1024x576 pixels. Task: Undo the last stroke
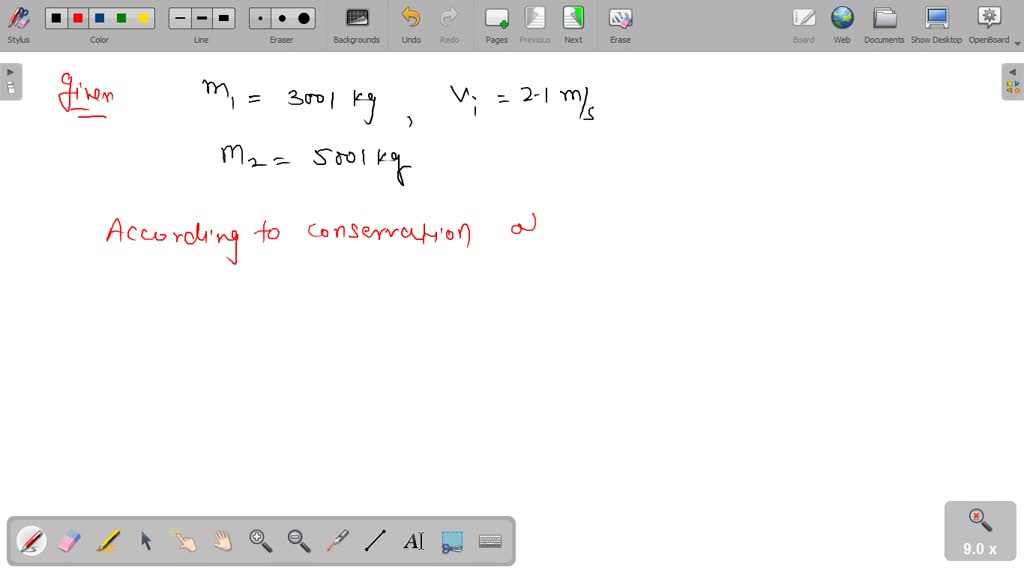coord(411,25)
